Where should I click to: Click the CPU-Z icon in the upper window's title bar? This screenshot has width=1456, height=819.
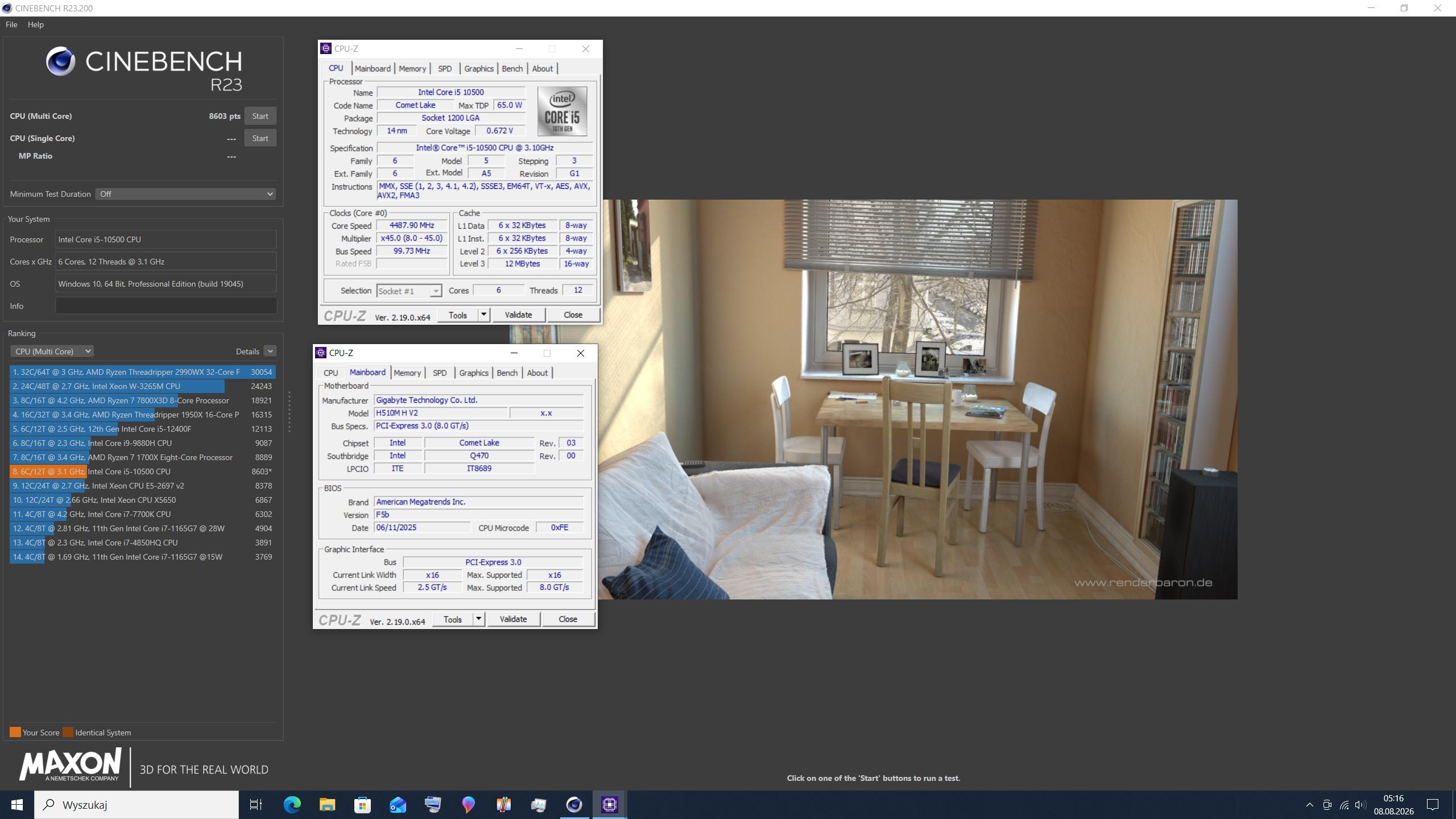(x=326, y=49)
